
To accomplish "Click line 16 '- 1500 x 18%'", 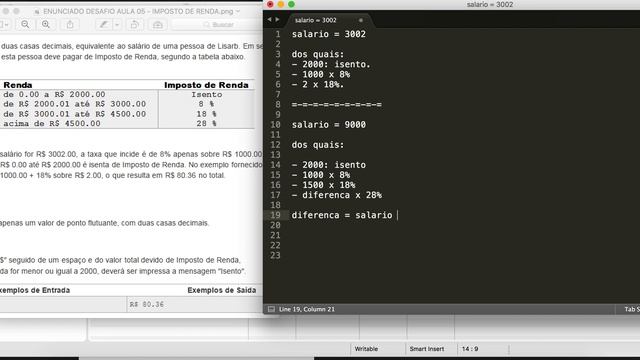I will tap(323, 185).
